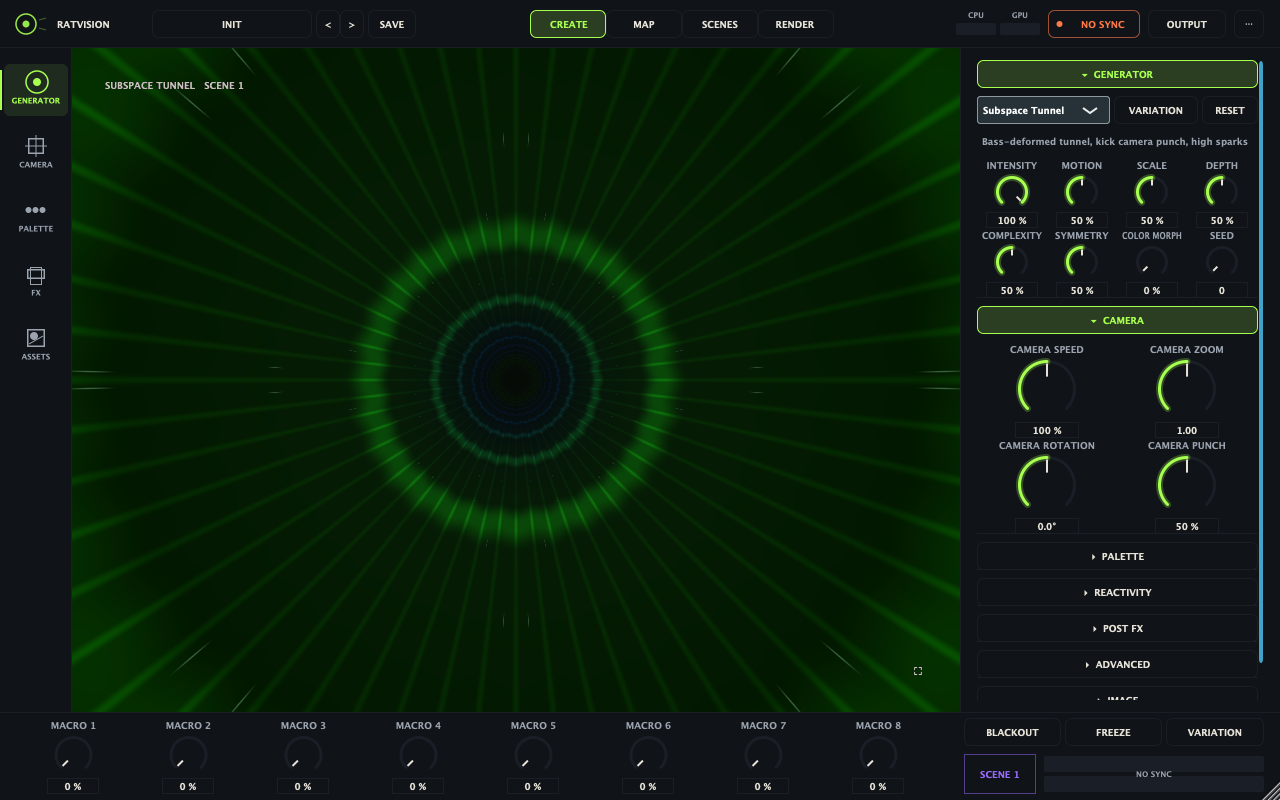The image size is (1280, 800).
Task: Click the Variation button beside generator dropdown
Action: [x=1156, y=110]
